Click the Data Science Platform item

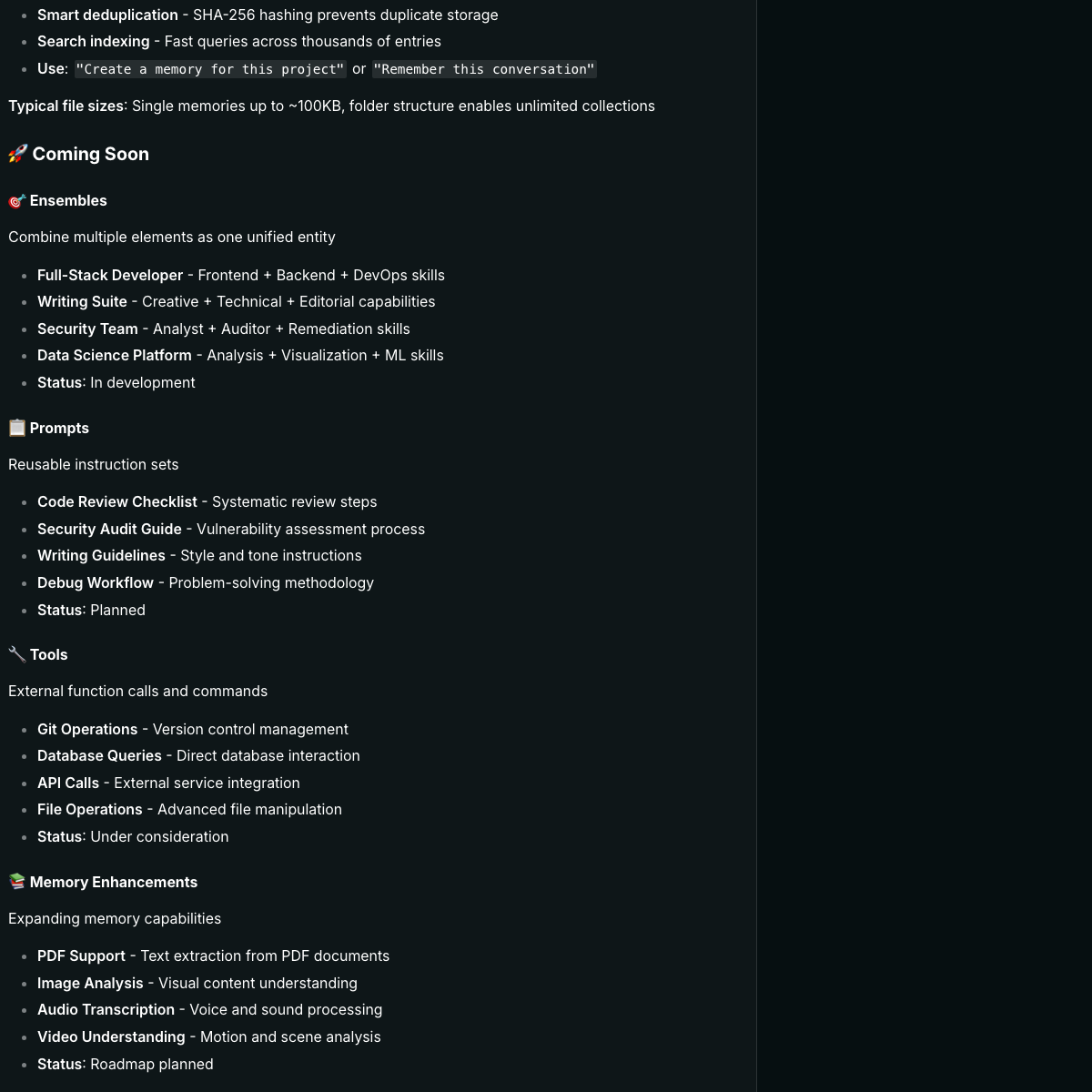point(115,355)
